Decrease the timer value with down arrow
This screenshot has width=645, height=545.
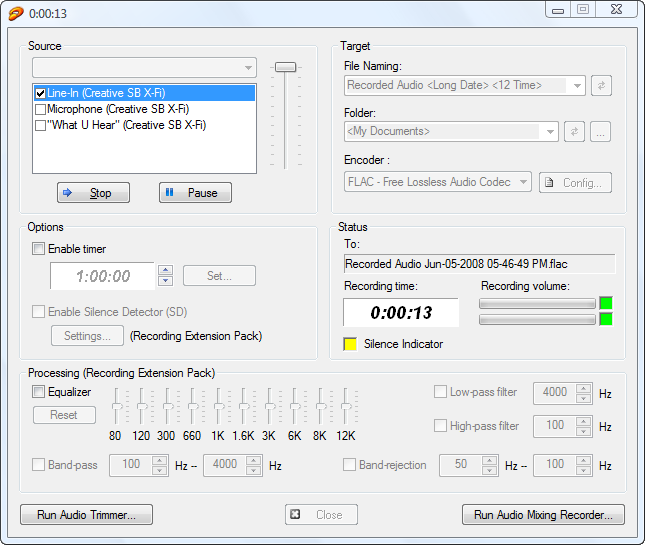point(165,281)
